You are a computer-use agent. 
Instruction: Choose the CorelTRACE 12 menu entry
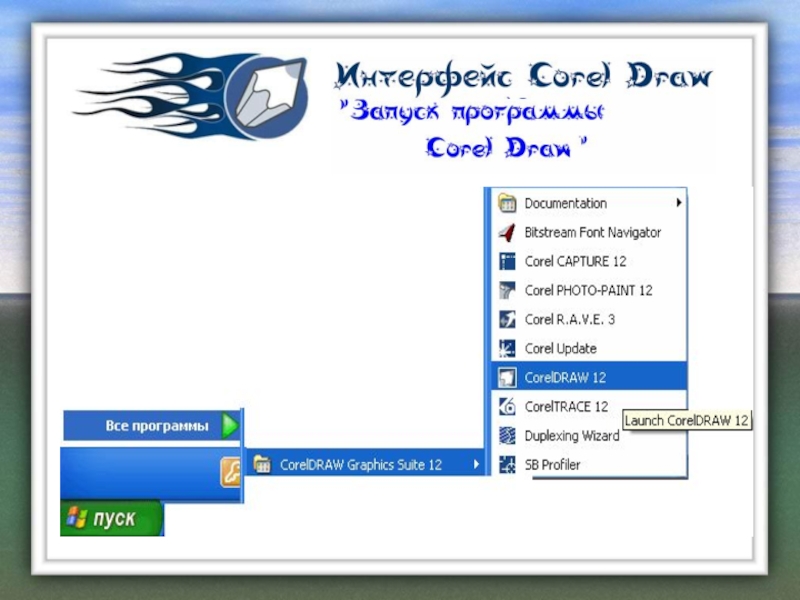pyautogui.click(x=566, y=407)
